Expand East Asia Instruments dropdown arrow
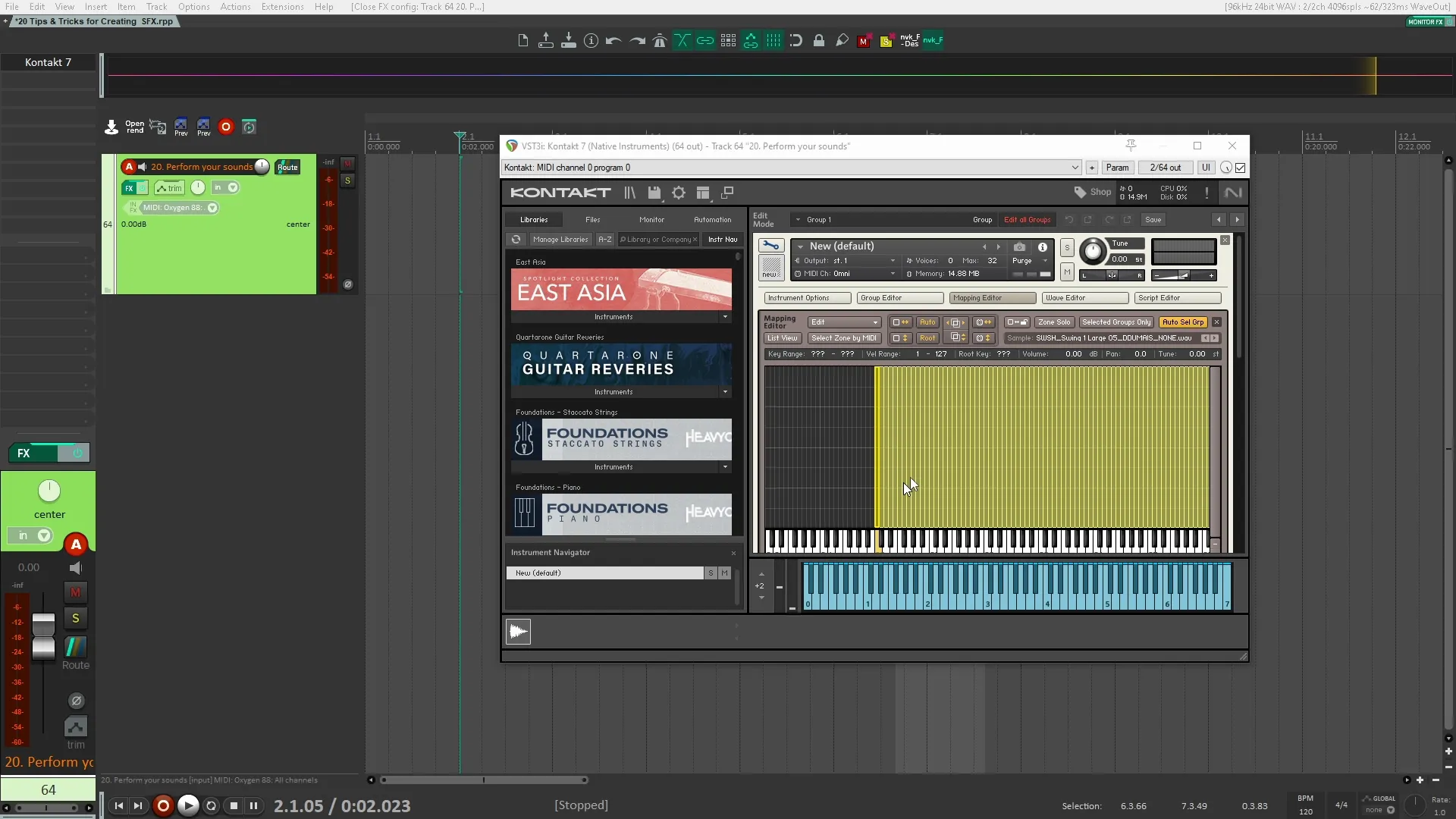 click(725, 317)
